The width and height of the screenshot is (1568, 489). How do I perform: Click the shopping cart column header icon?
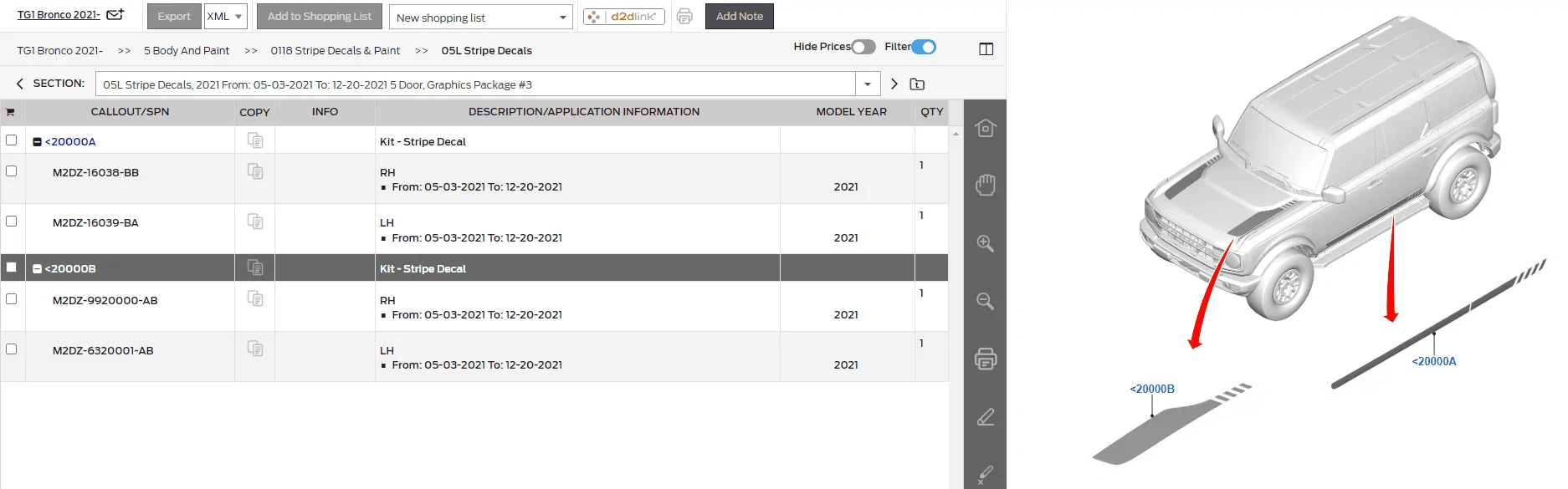click(10, 112)
